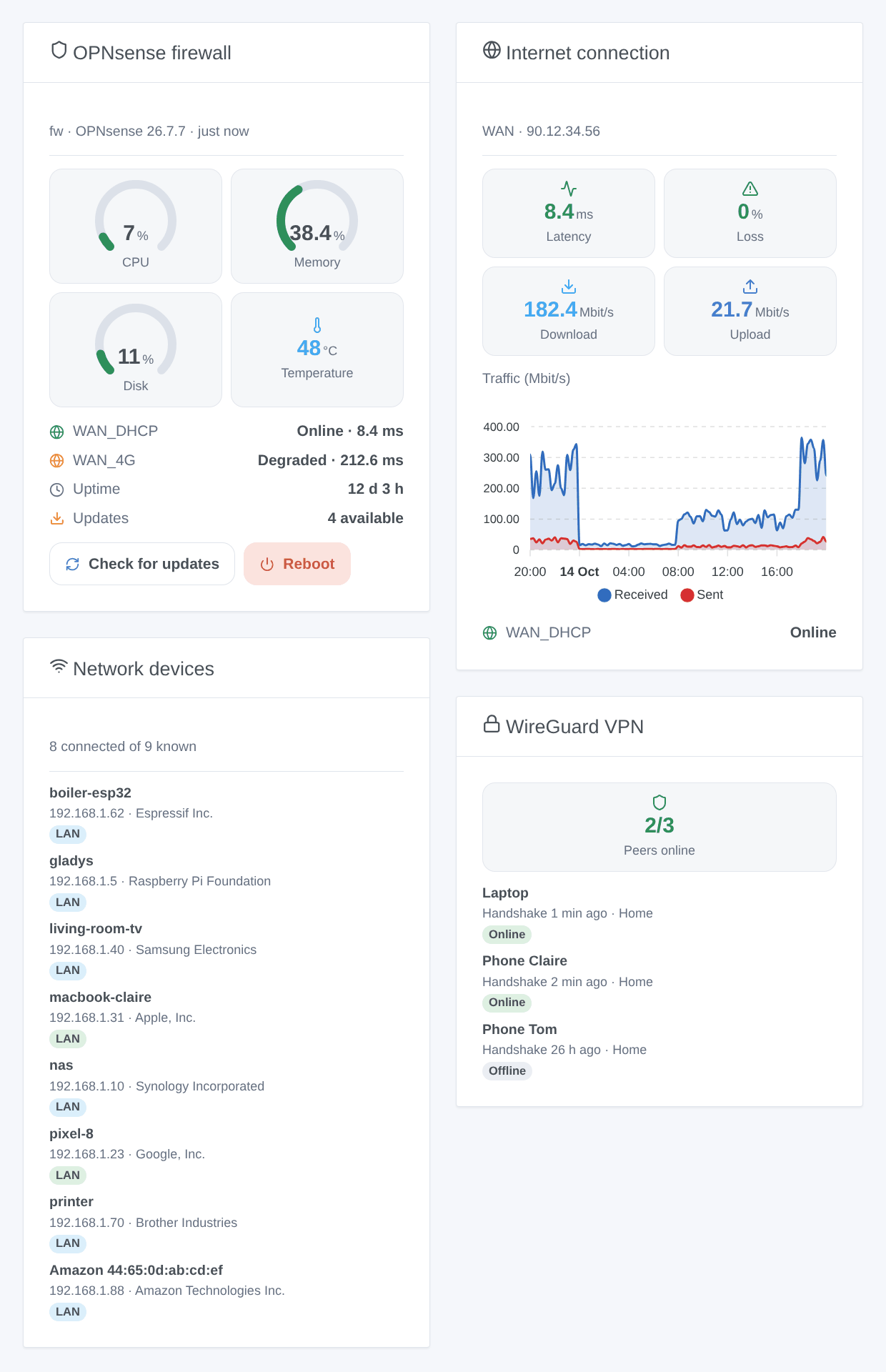This screenshot has width=886, height=1372.
Task: Toggle the Sent series in chart legend
Action: (702, 595)
